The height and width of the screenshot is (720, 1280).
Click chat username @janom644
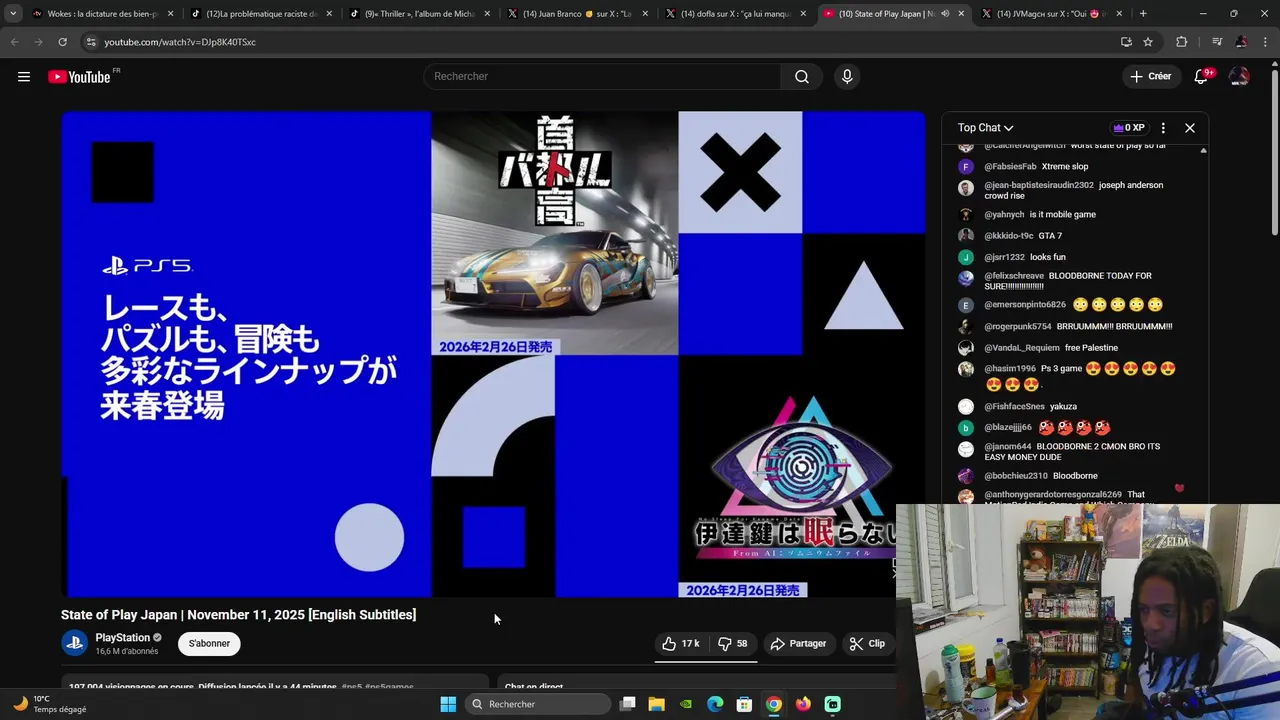[1008, 447]
